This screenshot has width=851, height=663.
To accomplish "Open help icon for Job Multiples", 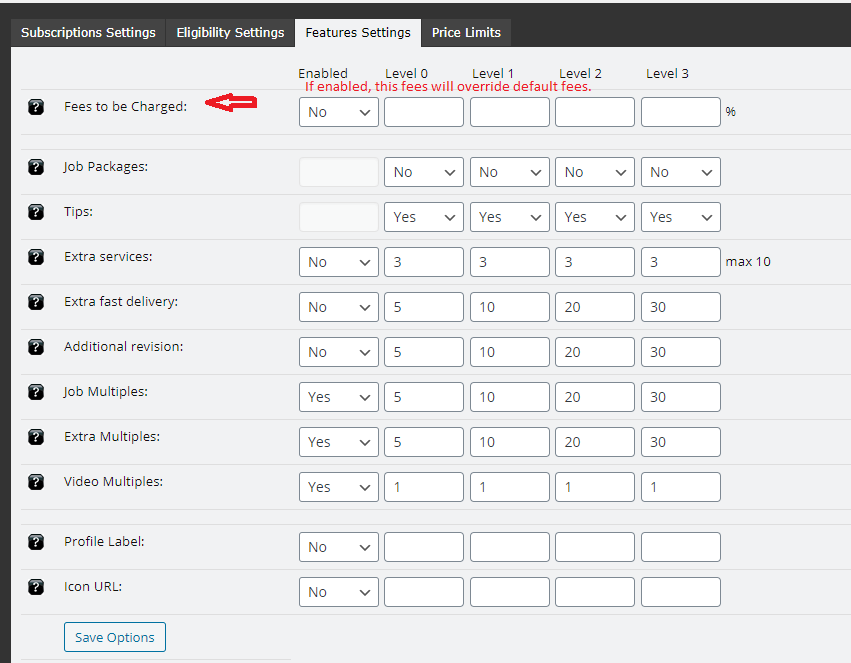I will 36,392.
